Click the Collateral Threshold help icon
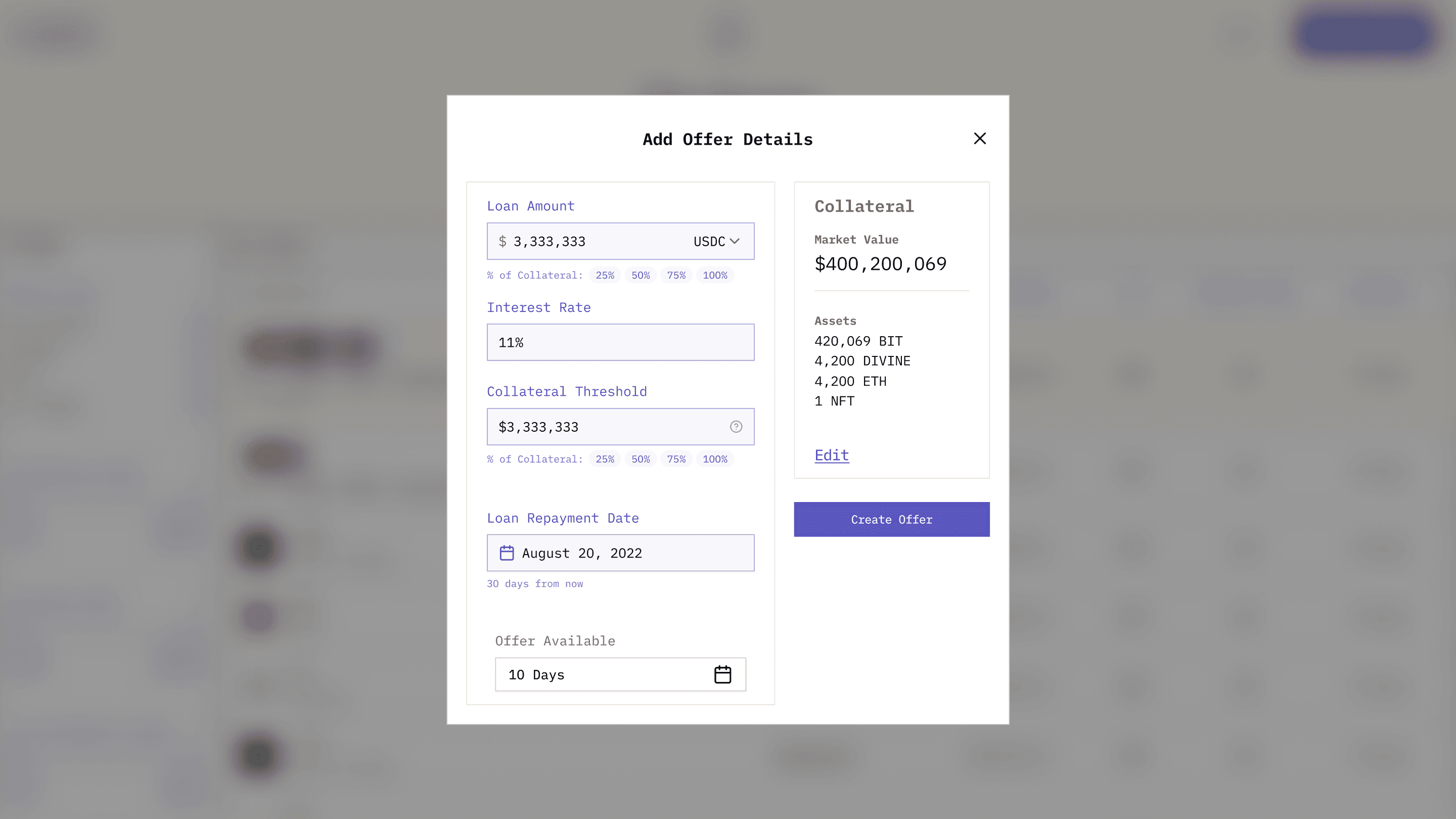 click(736, 427)
